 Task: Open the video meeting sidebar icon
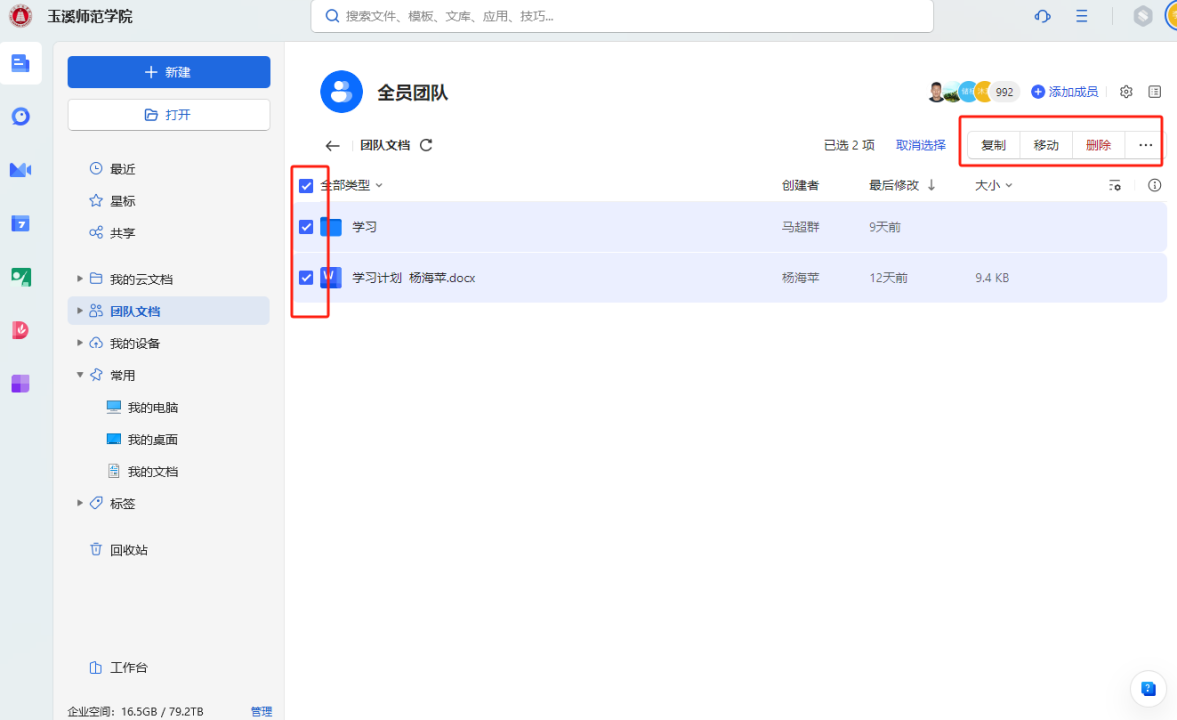click(x=20, y=170)
